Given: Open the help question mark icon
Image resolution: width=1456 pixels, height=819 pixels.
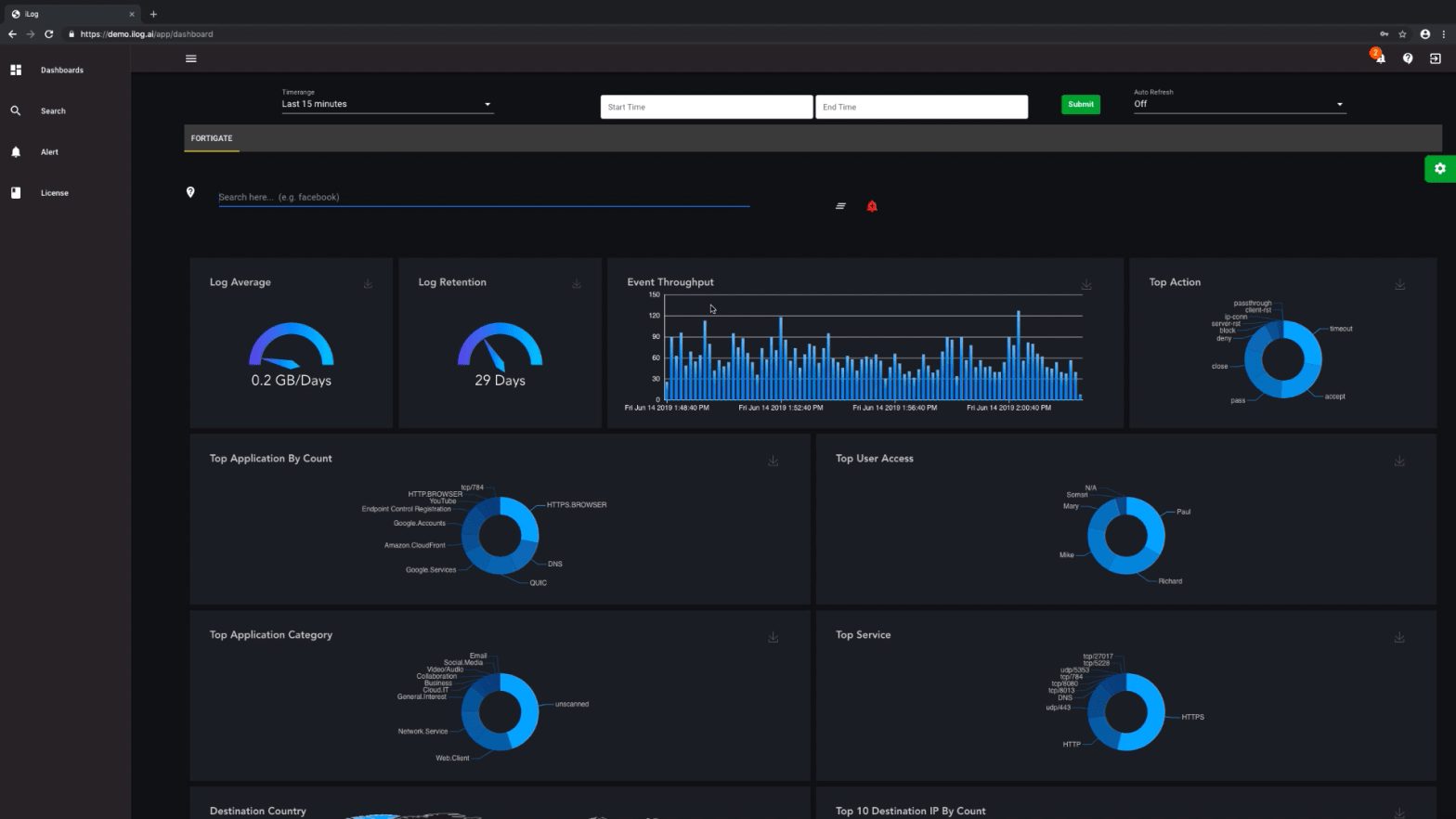Looking at the screenshot, I should pos(1408,58).
